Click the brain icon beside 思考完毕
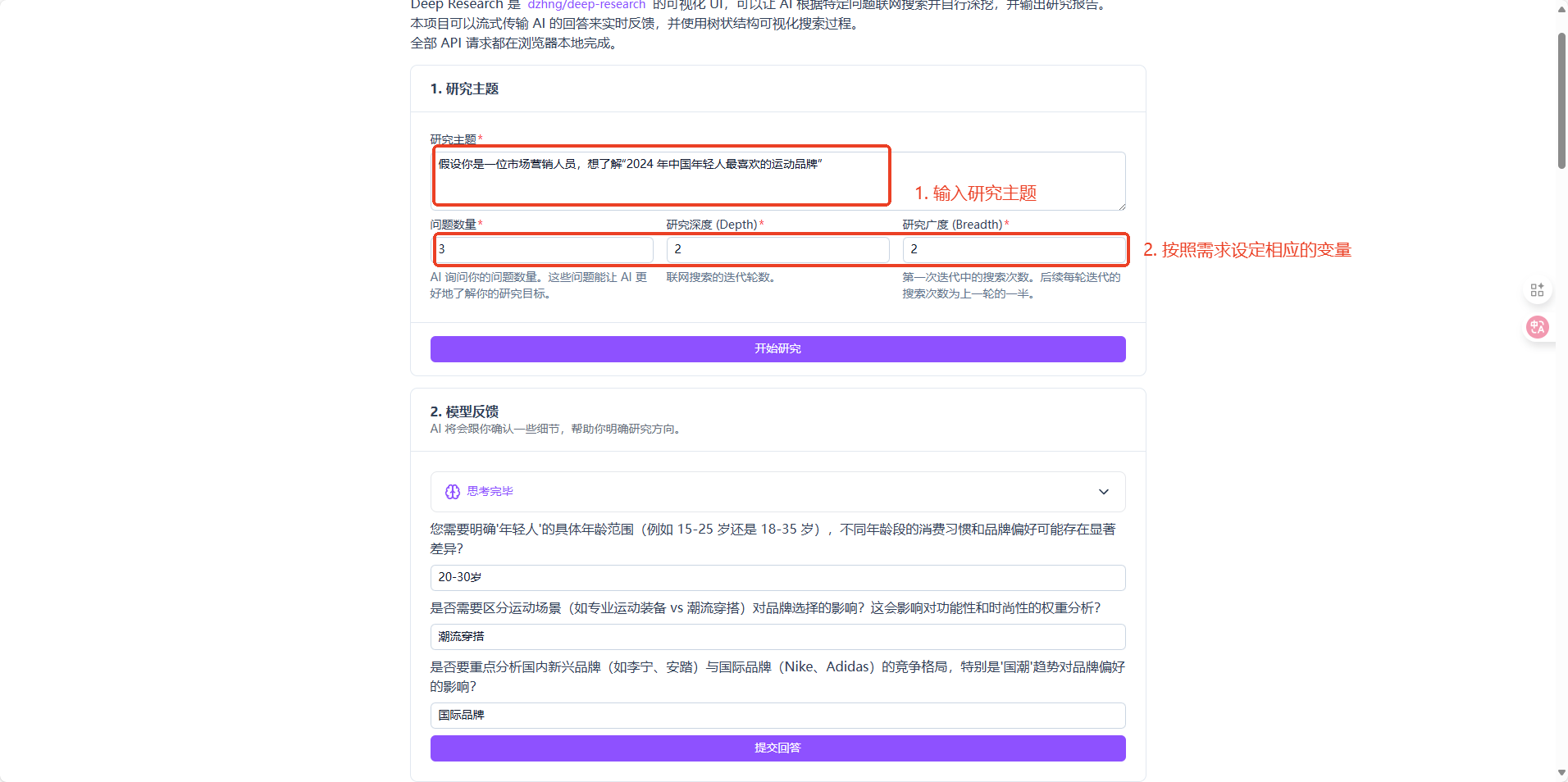Image resolution: width=1568 pixels, height=782 pixels. point(452,492)
